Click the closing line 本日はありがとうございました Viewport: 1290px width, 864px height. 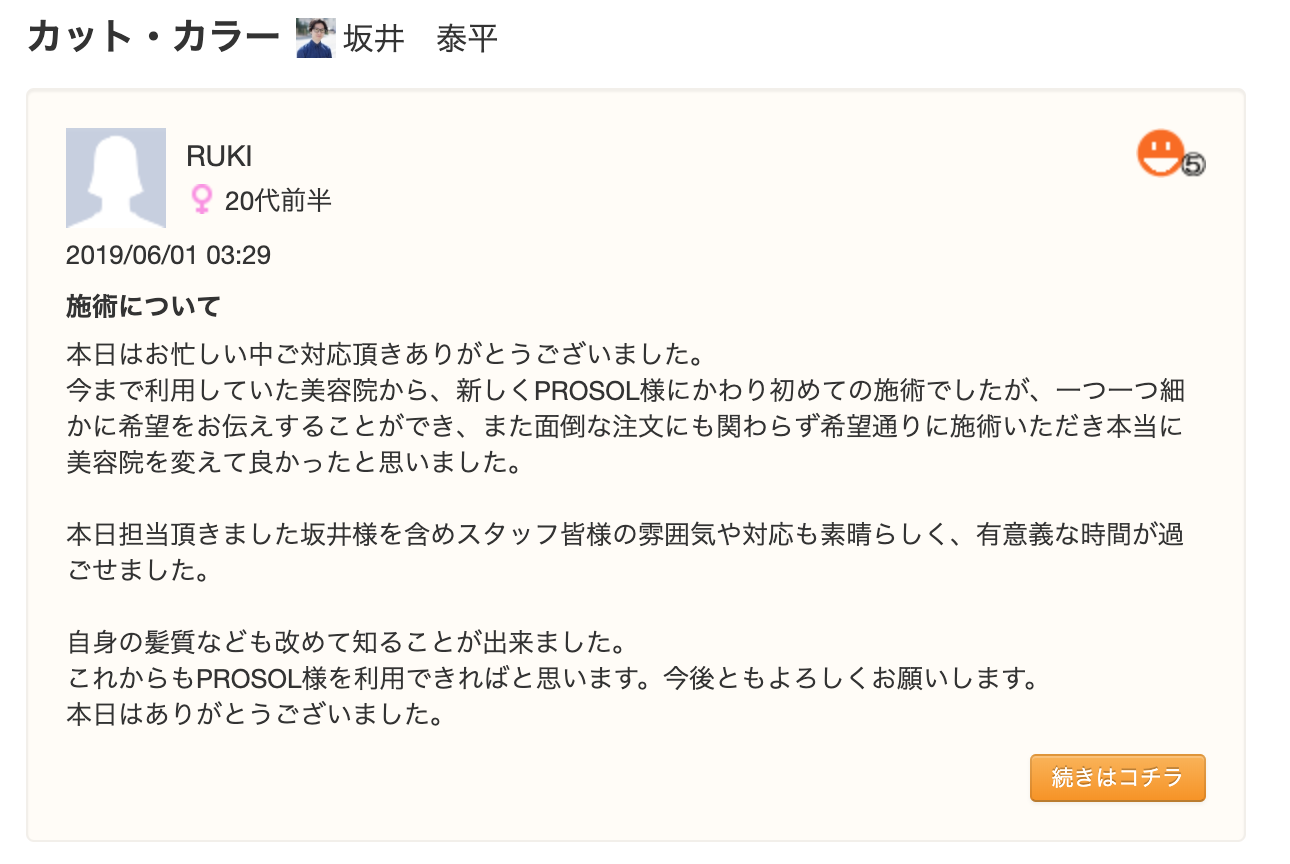coord(254,716)
